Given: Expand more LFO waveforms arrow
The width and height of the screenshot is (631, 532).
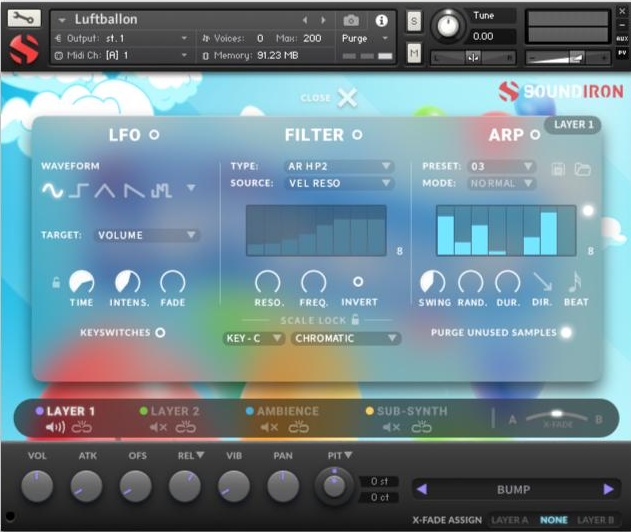Looking at the screenshot, I should (191, 188).
